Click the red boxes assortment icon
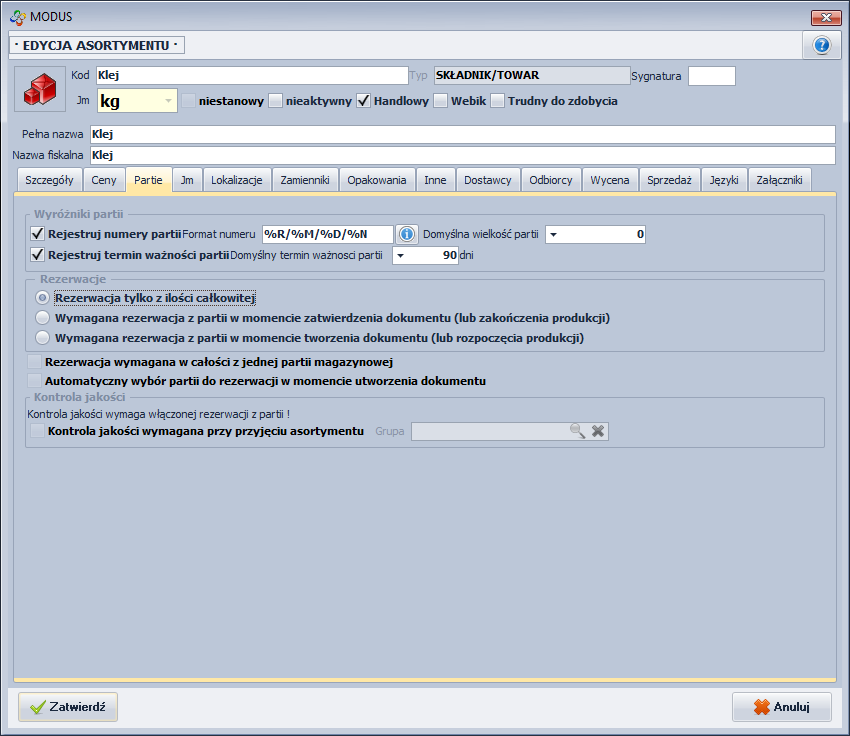Viewport: 850px width, 736px height. pyautogui.click(x=39, y=91)
